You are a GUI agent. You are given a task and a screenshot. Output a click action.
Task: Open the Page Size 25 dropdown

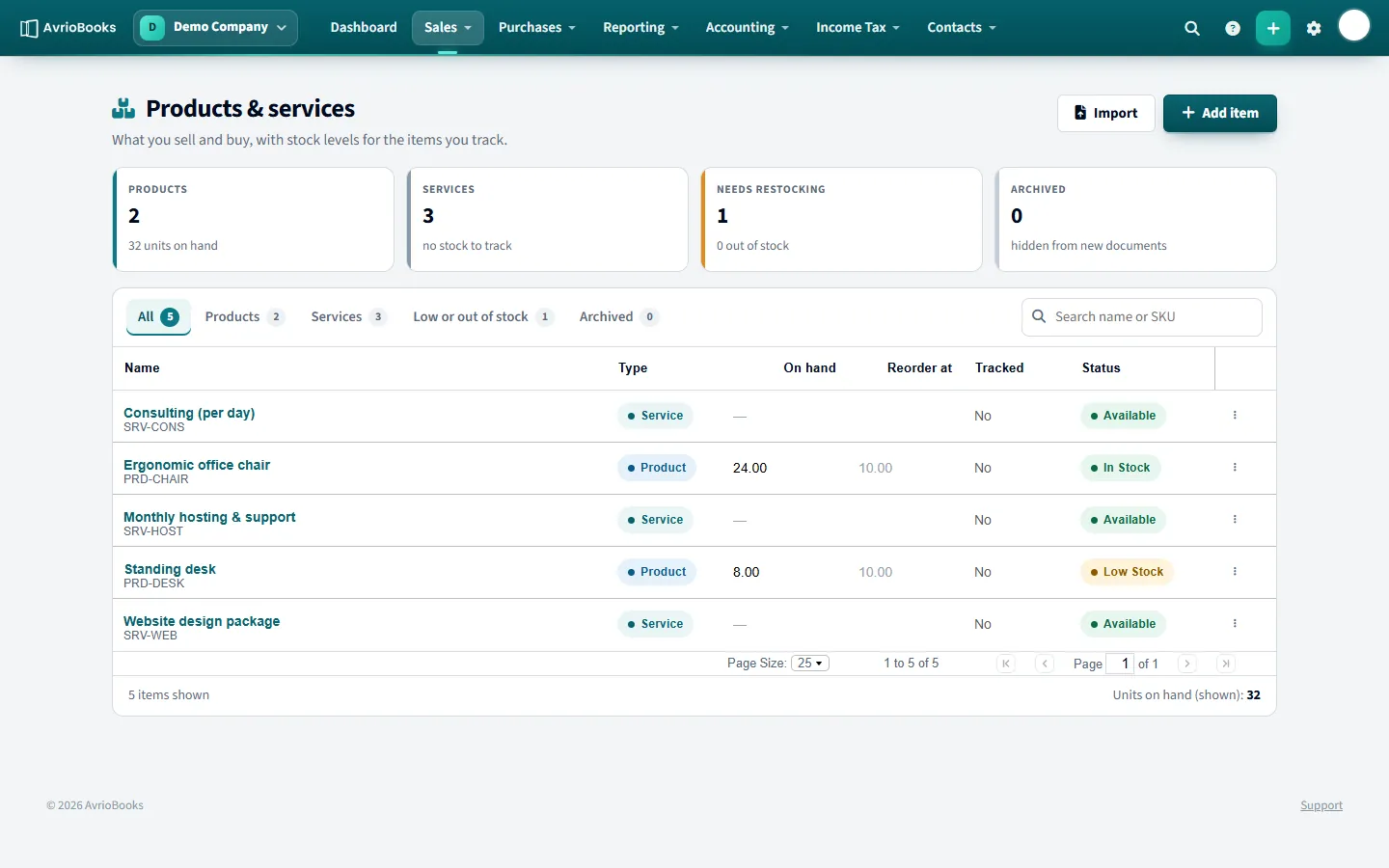tap(810, 664)
